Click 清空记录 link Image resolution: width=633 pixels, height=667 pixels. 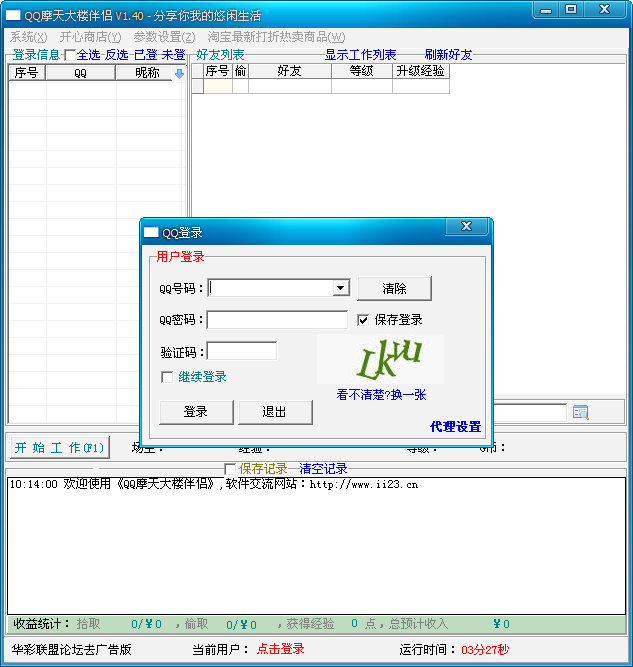(x=323, y=469)
